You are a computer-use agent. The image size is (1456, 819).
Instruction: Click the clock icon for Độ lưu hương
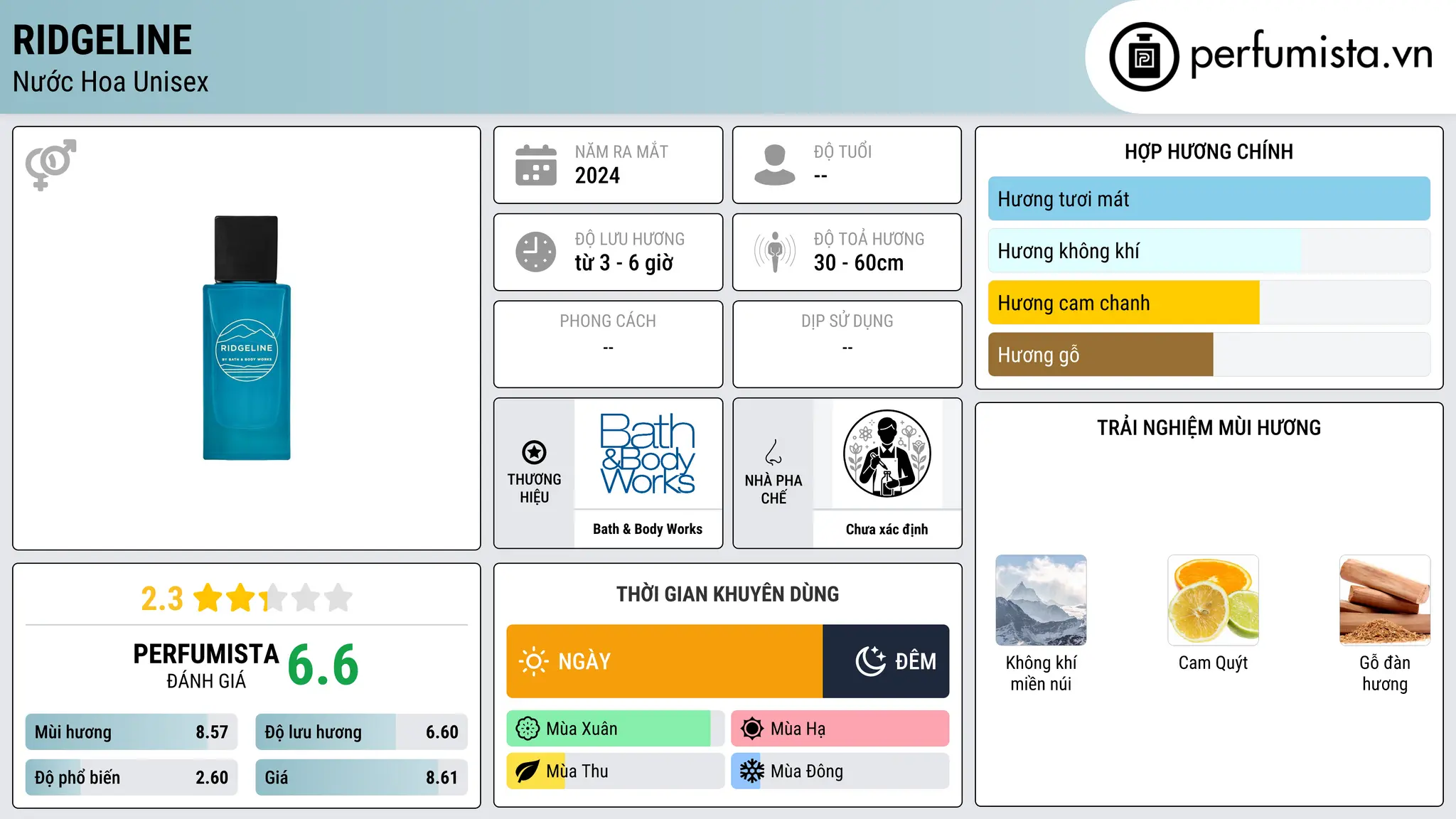point(536,252)
